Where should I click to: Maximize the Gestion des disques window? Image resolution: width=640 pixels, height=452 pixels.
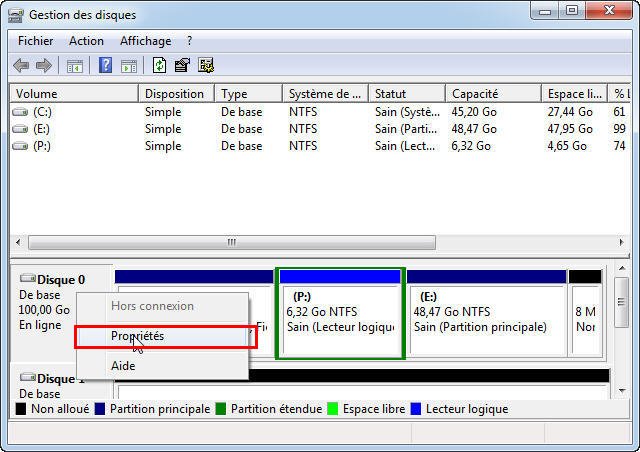pyautogui.click(x=572, y=11)
